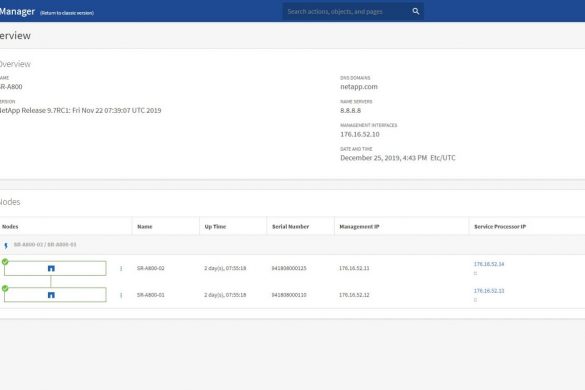The image size is (585, 390).
Task: Click serial number 941808000110
Action: [x=289, y=295]
